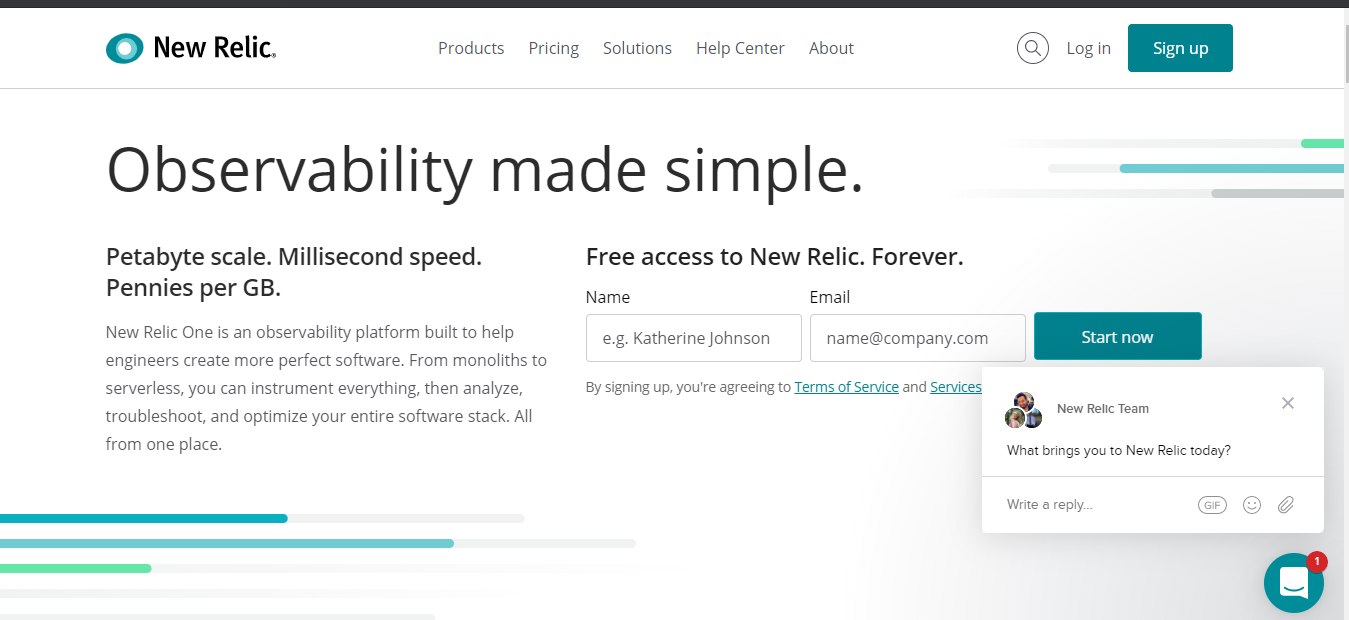Open the Help Center menu

[740, 48]
